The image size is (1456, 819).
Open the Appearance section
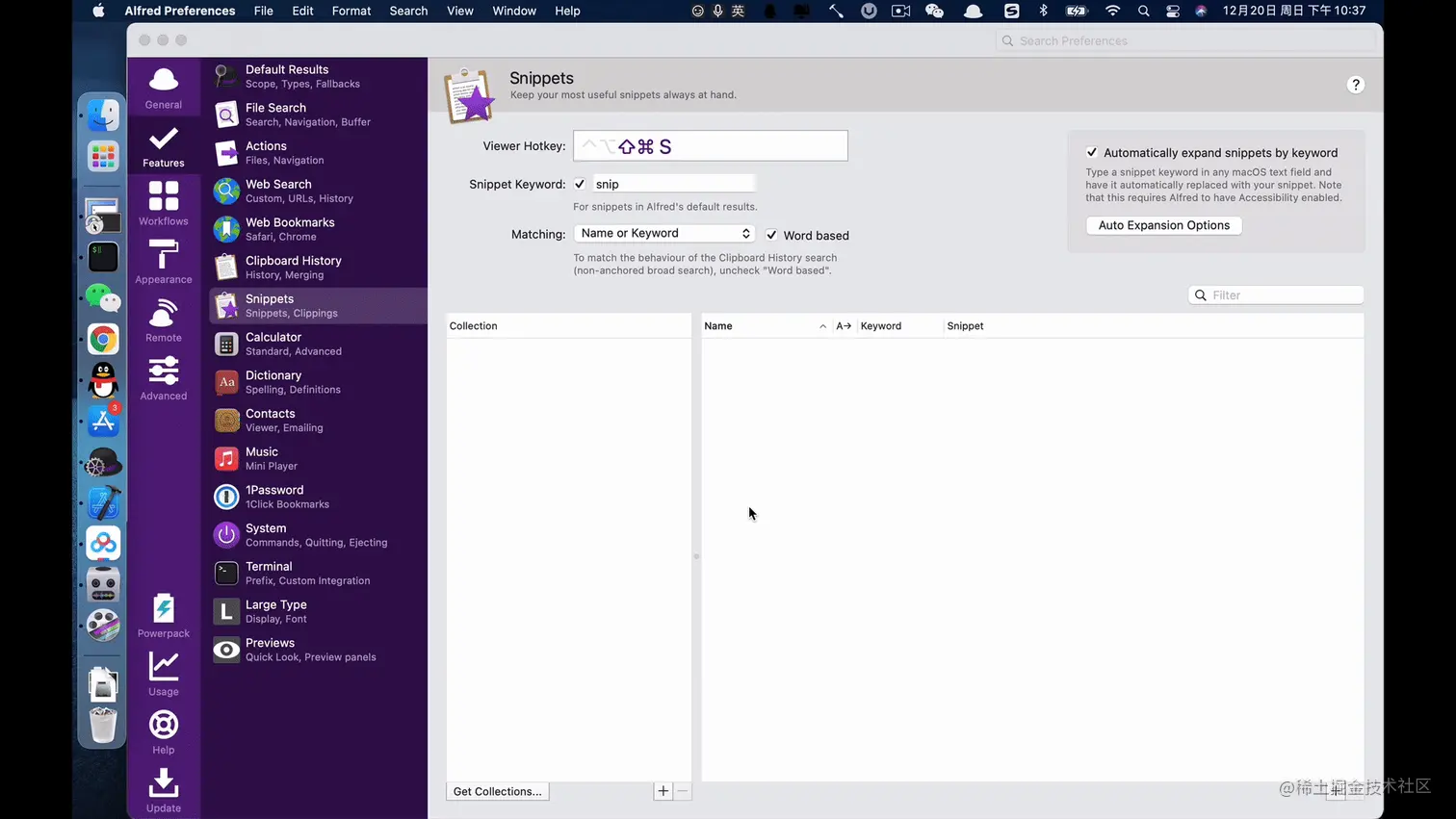(x=164, y=262)
